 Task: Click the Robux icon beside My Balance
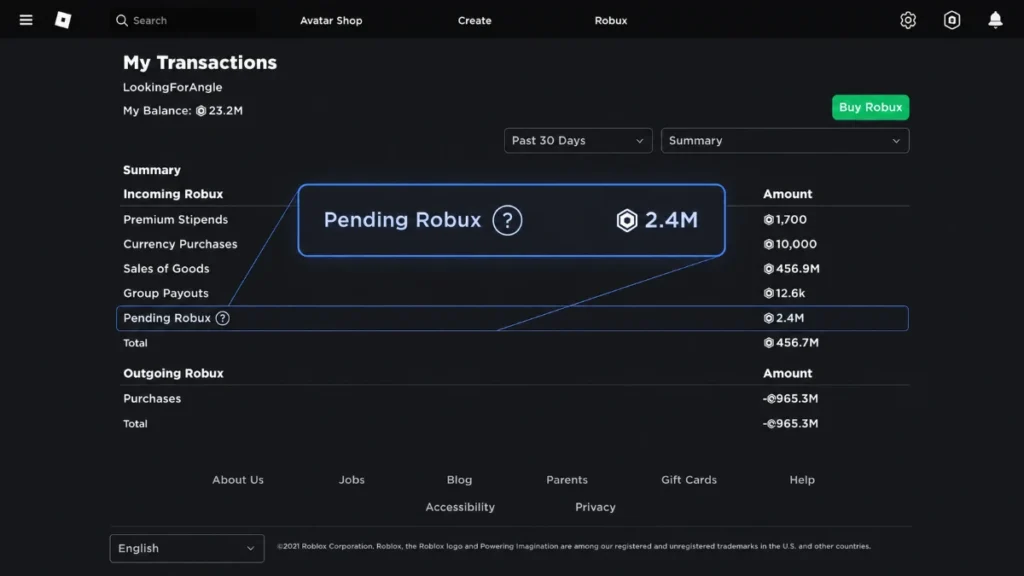[201, 111]
